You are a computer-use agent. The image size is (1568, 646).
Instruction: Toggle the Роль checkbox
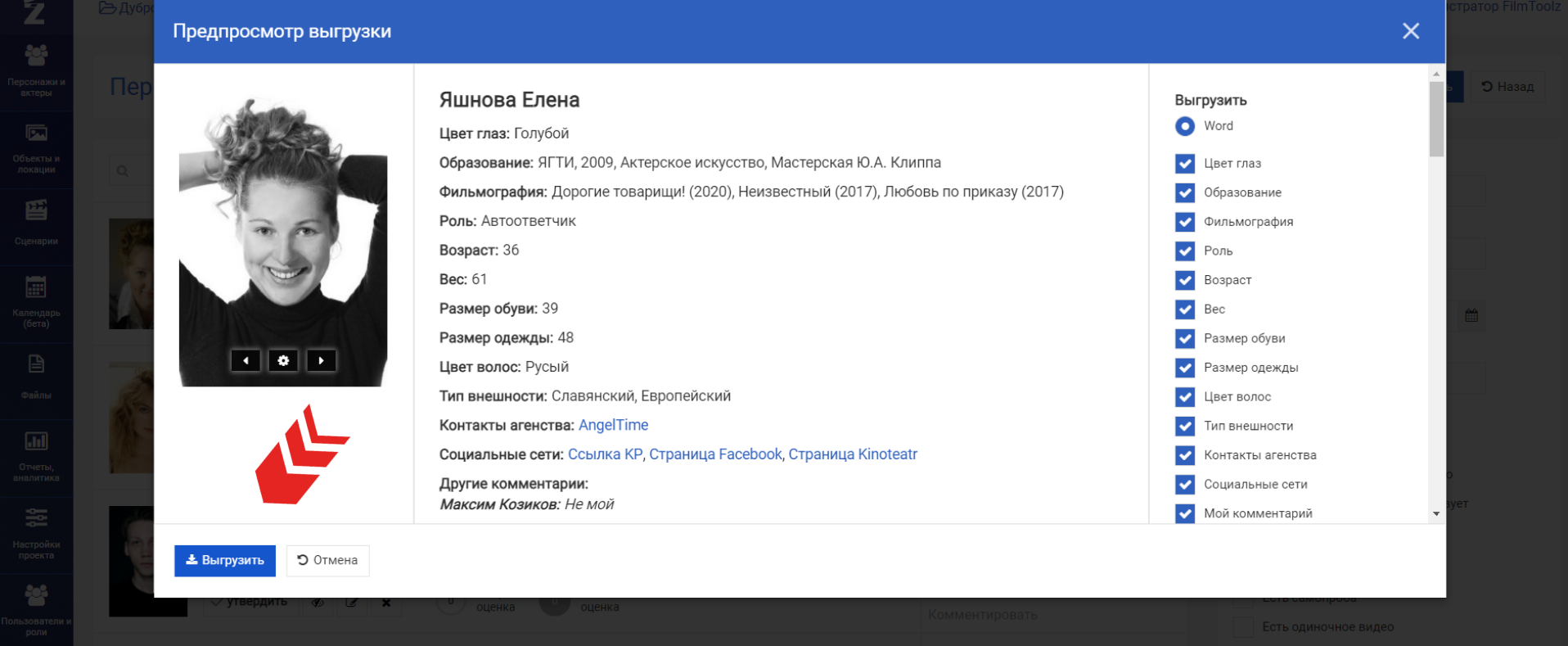[1185, 251]
